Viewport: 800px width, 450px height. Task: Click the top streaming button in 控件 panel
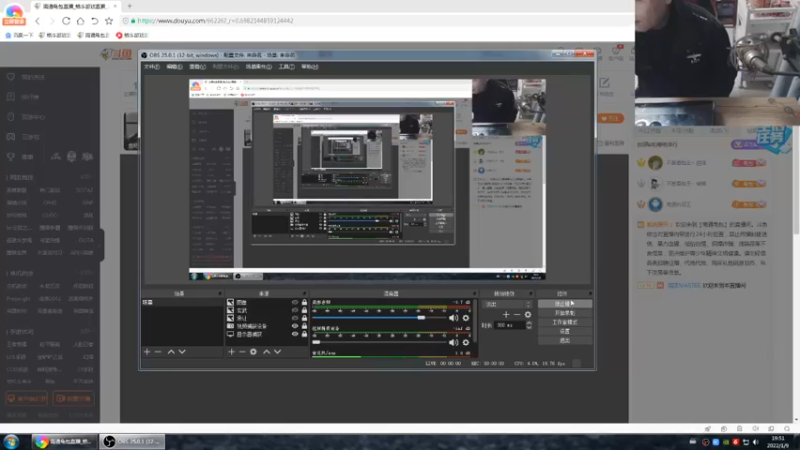tap(565, 304)
